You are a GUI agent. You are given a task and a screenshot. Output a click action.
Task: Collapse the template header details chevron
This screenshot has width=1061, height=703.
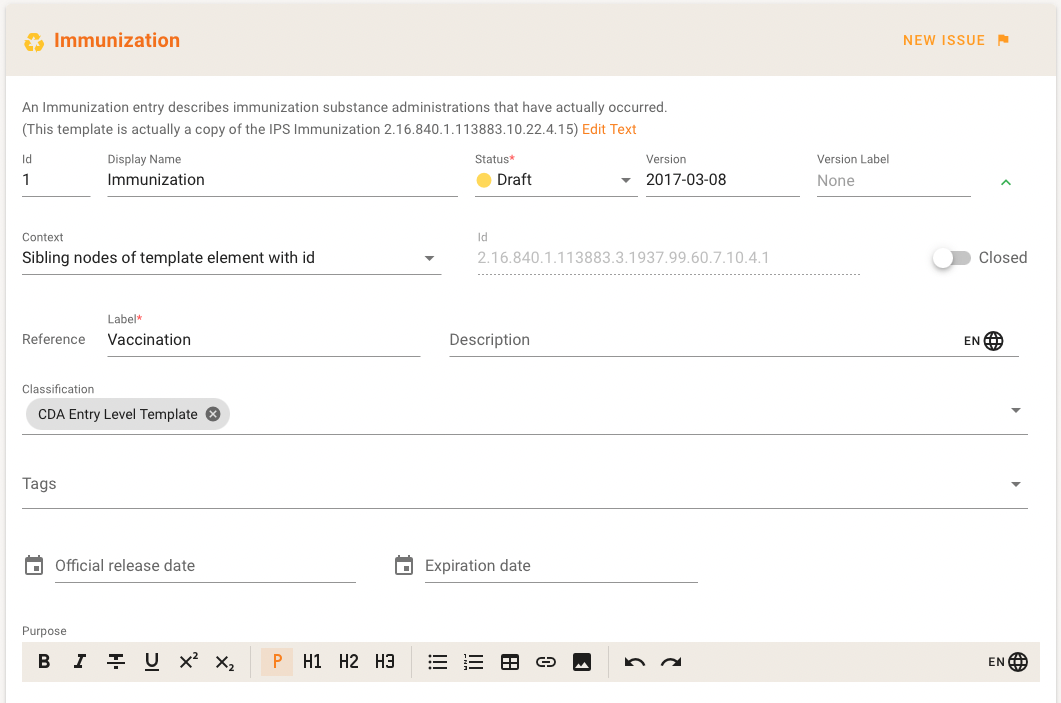point(1006,182)
